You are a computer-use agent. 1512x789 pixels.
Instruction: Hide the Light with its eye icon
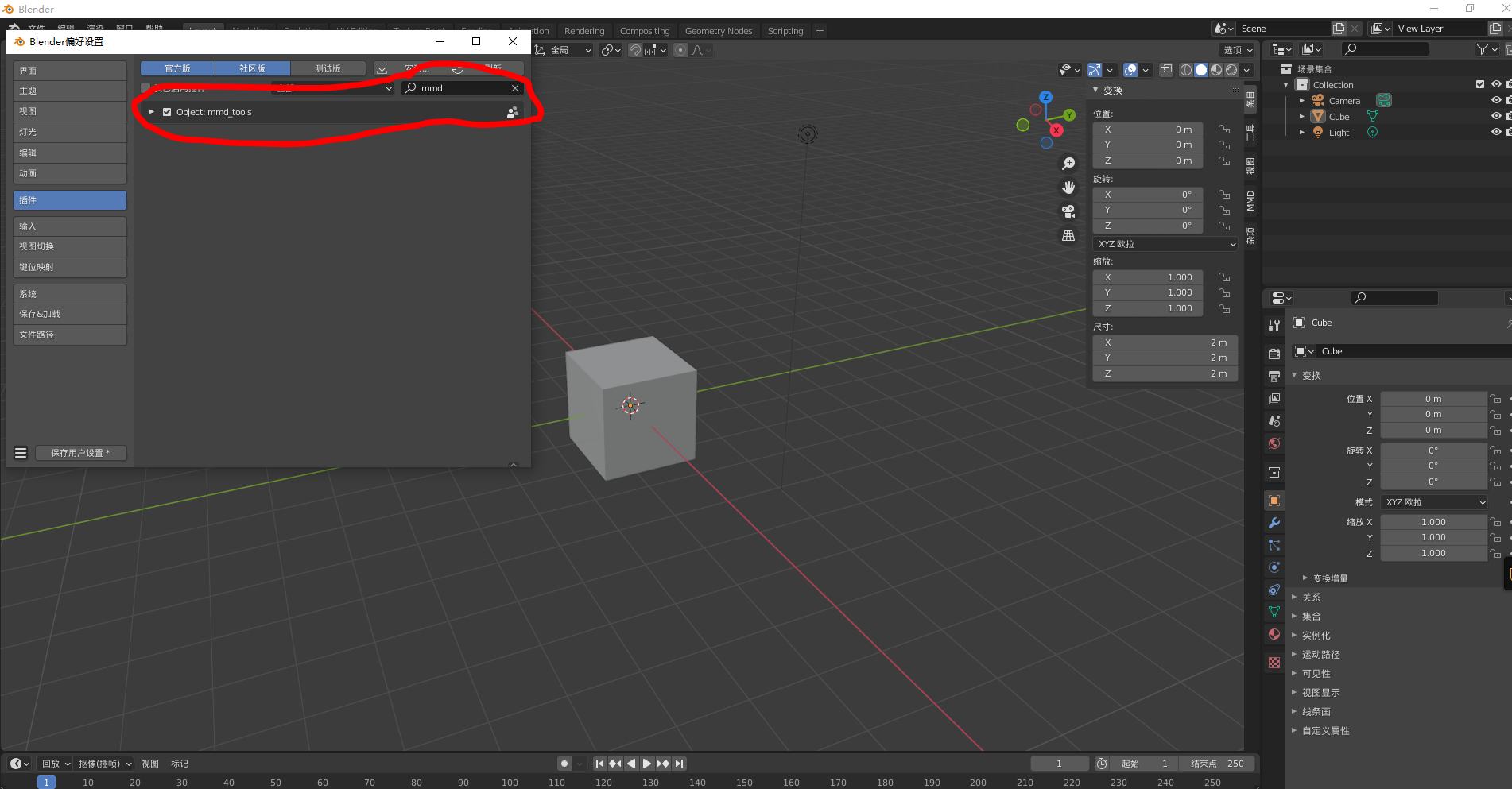coord(1496,132)
